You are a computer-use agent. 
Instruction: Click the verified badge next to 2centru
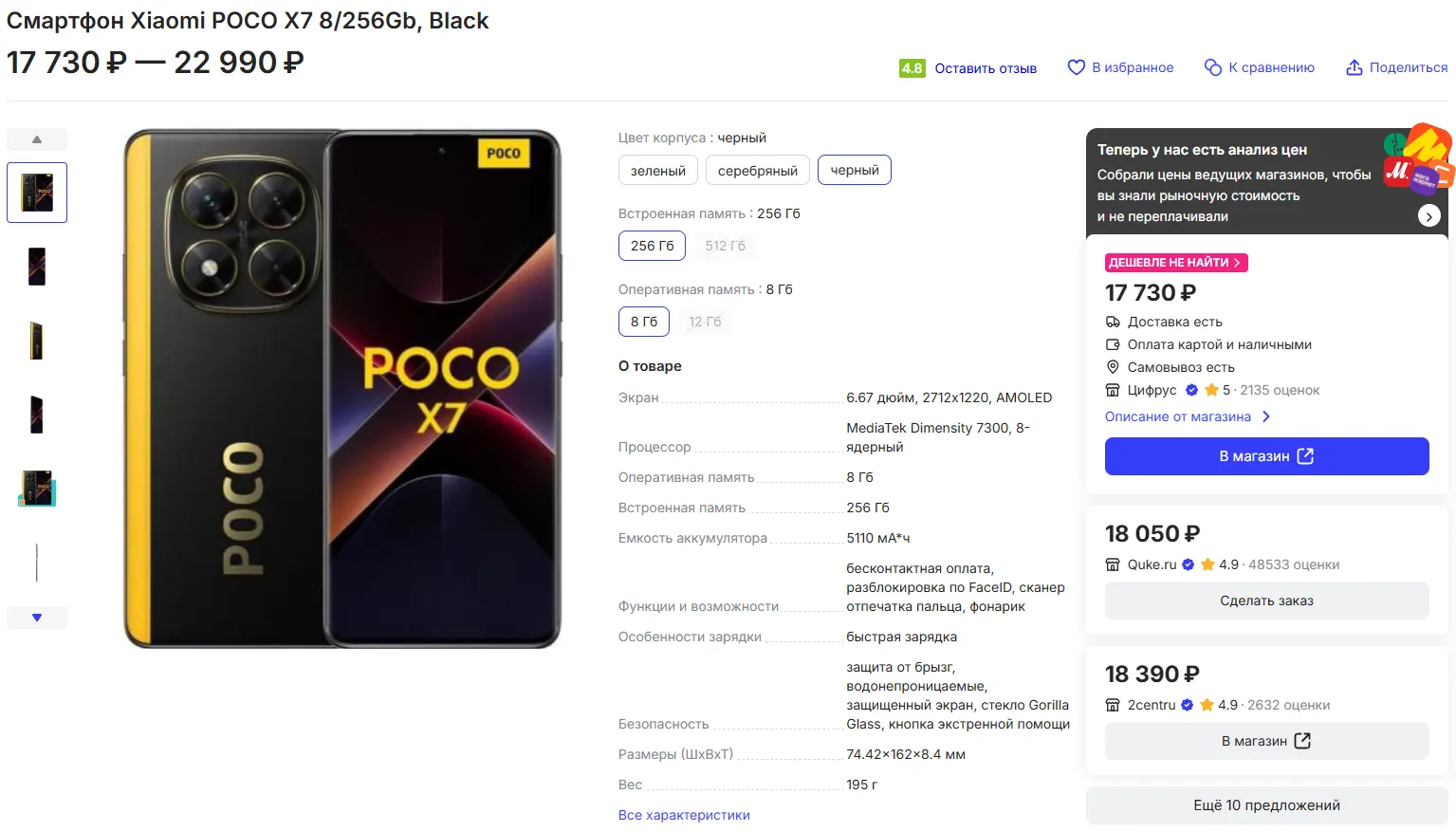[1187, 705]
